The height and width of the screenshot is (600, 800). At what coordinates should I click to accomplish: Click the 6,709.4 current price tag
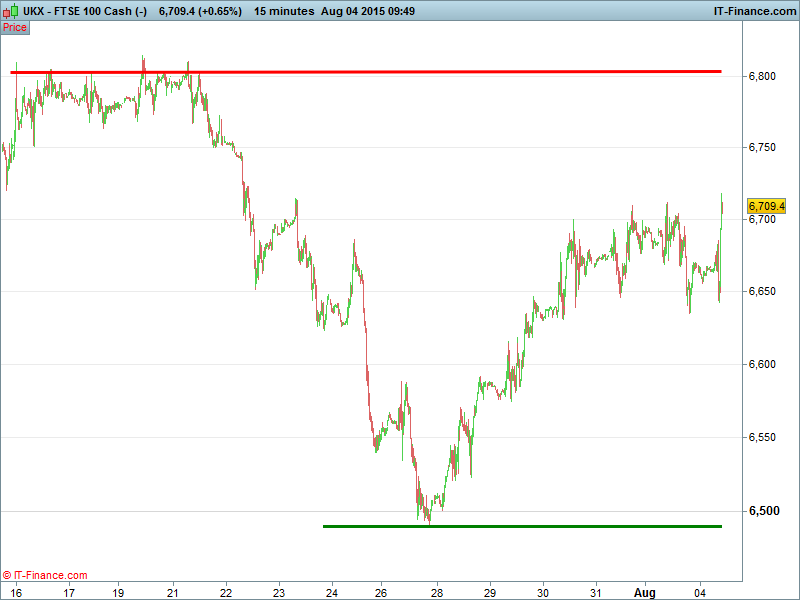[767, 206]
